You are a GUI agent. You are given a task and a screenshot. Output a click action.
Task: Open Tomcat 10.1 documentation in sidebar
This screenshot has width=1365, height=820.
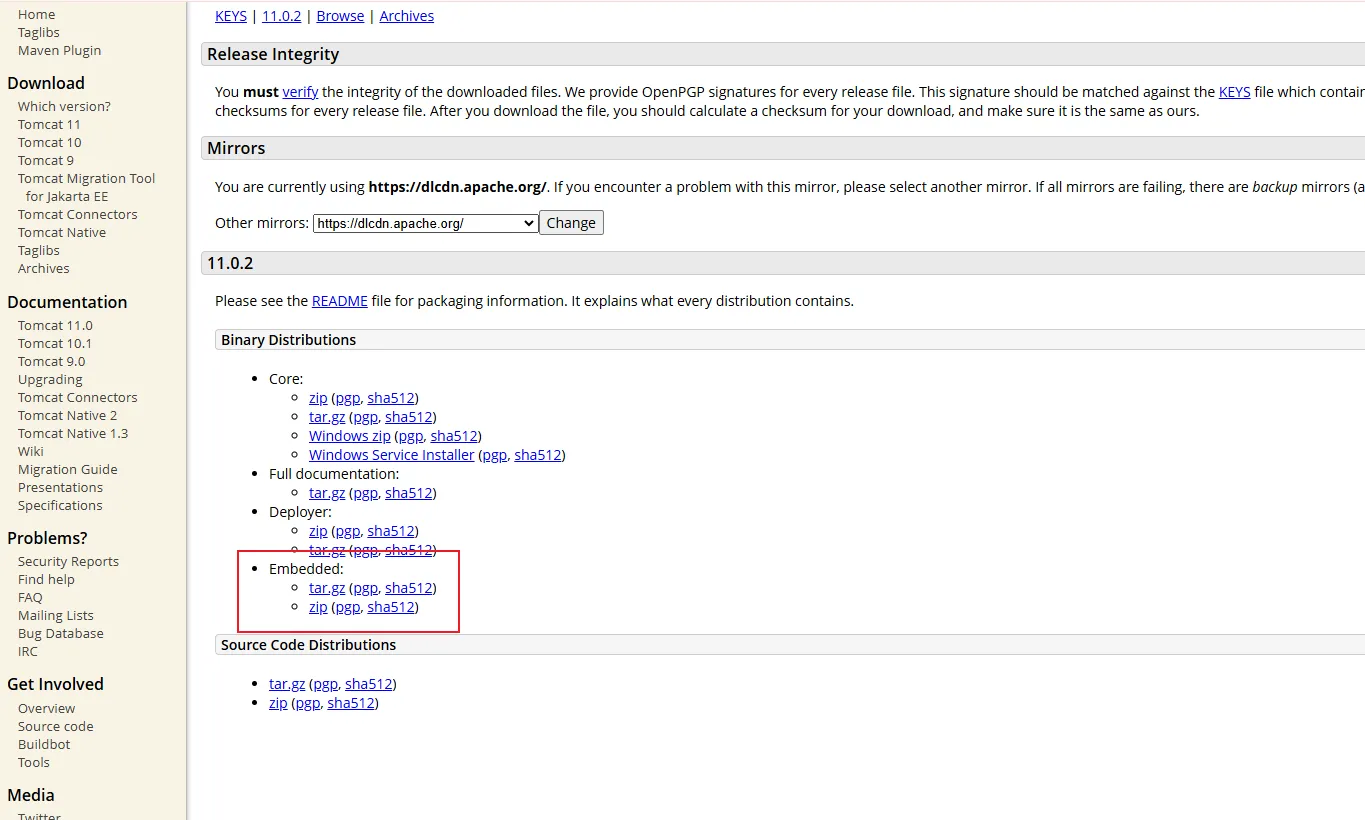54,344
